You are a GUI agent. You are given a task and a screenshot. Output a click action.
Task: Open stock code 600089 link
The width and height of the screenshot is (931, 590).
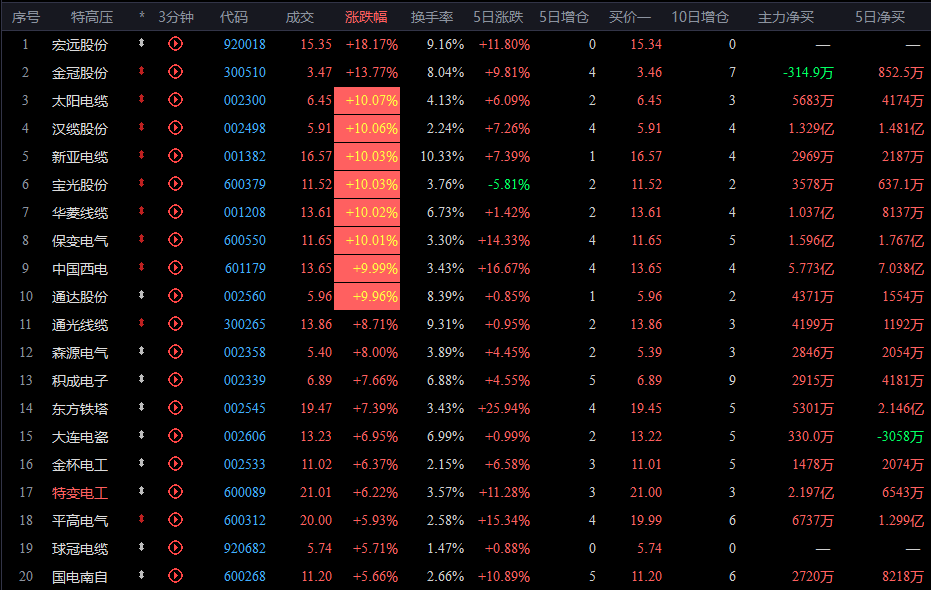[x=245, y=492]
